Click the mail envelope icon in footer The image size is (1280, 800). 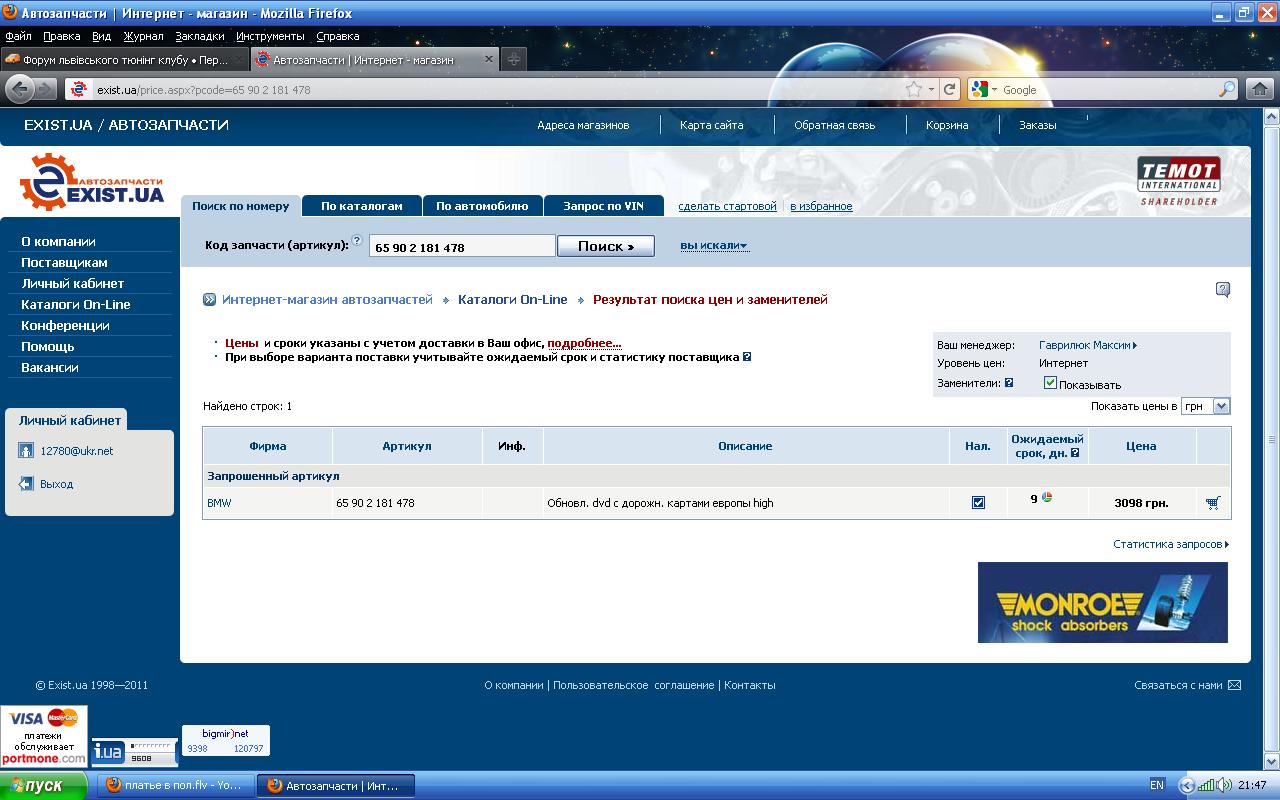(1234, 685)
